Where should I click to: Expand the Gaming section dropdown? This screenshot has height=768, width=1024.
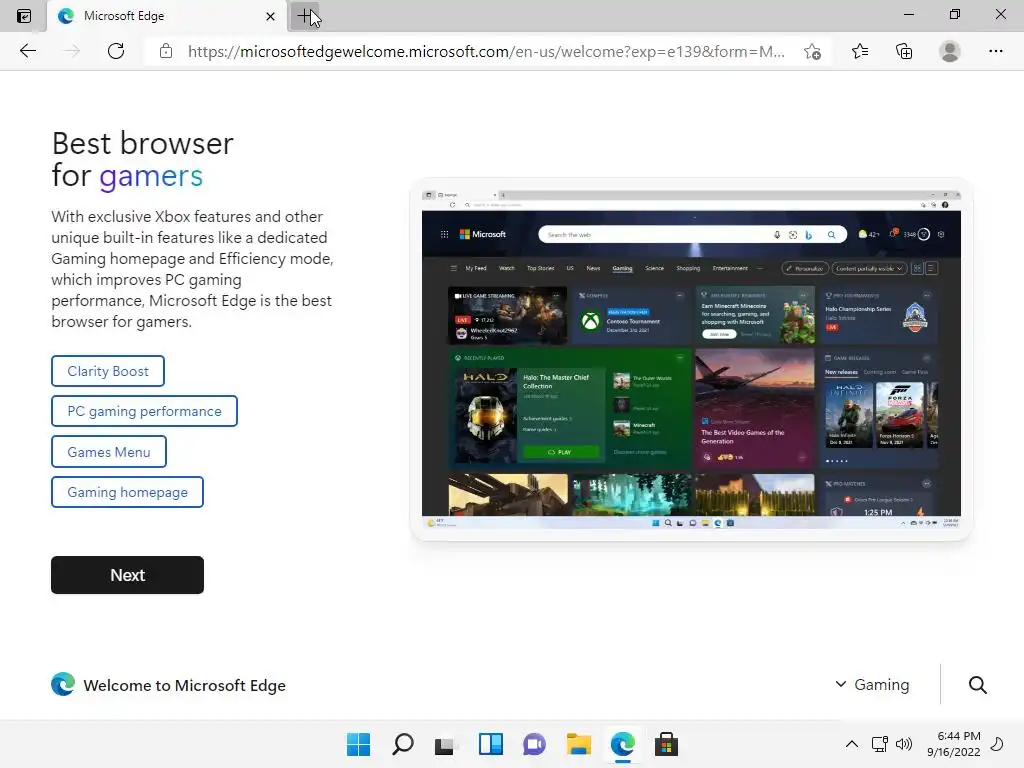(x=872, y=684)
